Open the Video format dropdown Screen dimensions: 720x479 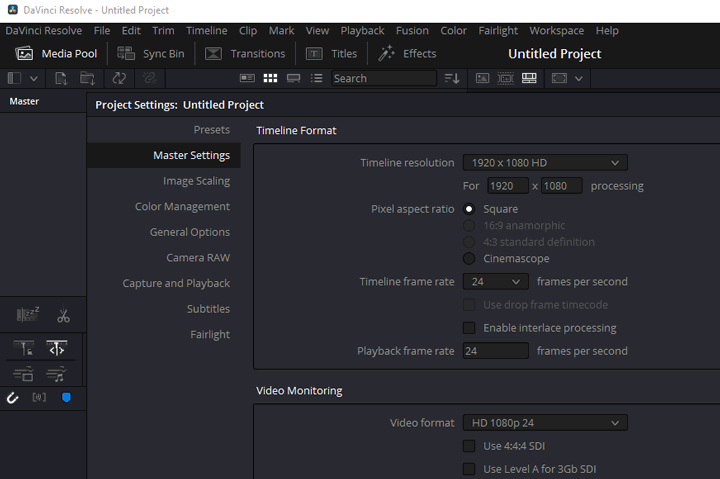(x=544, y=423)
